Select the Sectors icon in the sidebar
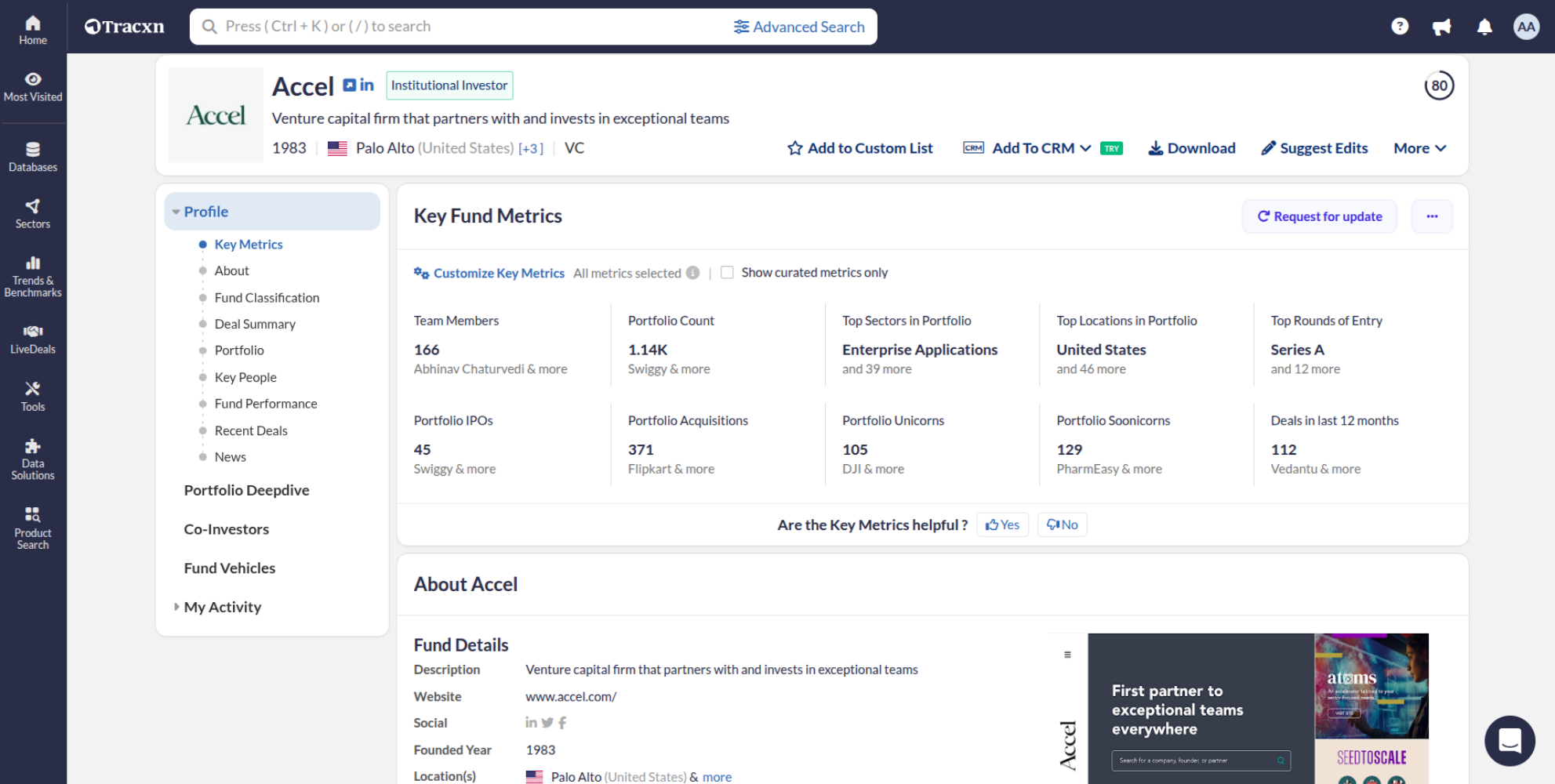 tap(32, 212)
